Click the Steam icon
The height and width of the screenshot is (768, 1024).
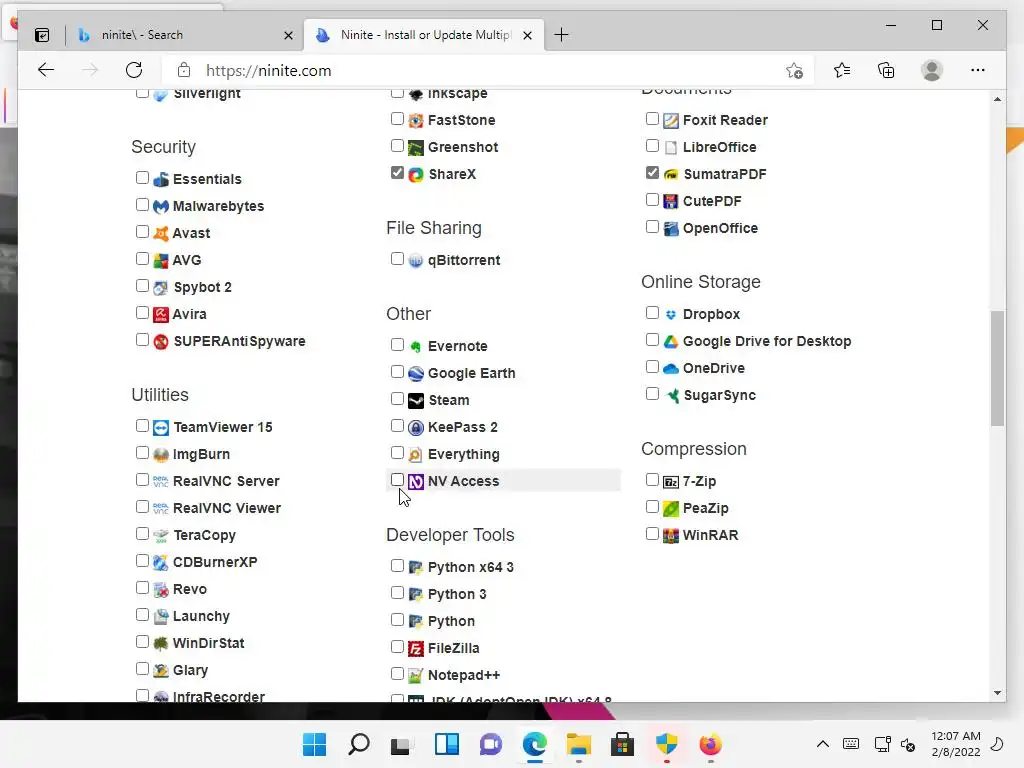point(416,400)
